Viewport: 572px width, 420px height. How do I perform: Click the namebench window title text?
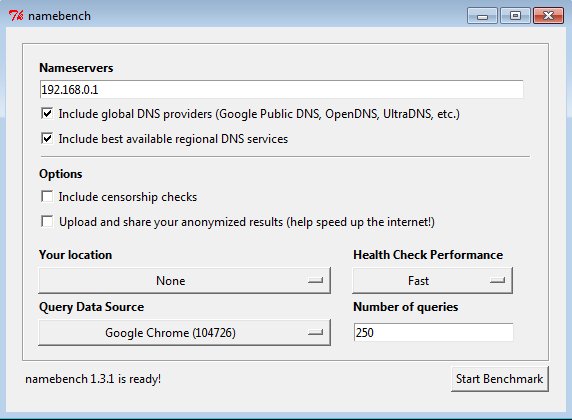point(59,16)
